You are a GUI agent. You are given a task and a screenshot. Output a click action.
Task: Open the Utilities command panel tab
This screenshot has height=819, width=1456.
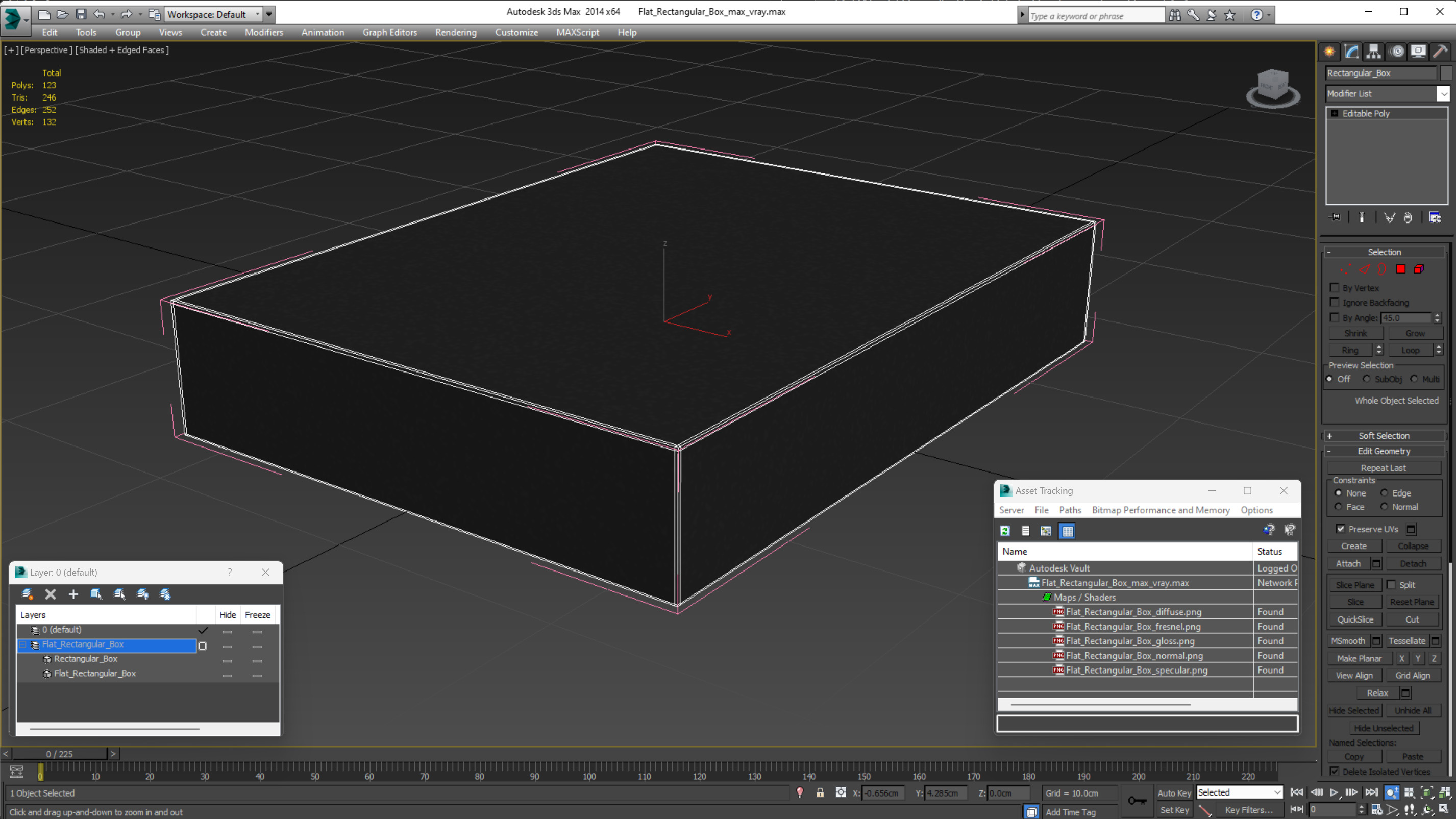(1440, 52)
